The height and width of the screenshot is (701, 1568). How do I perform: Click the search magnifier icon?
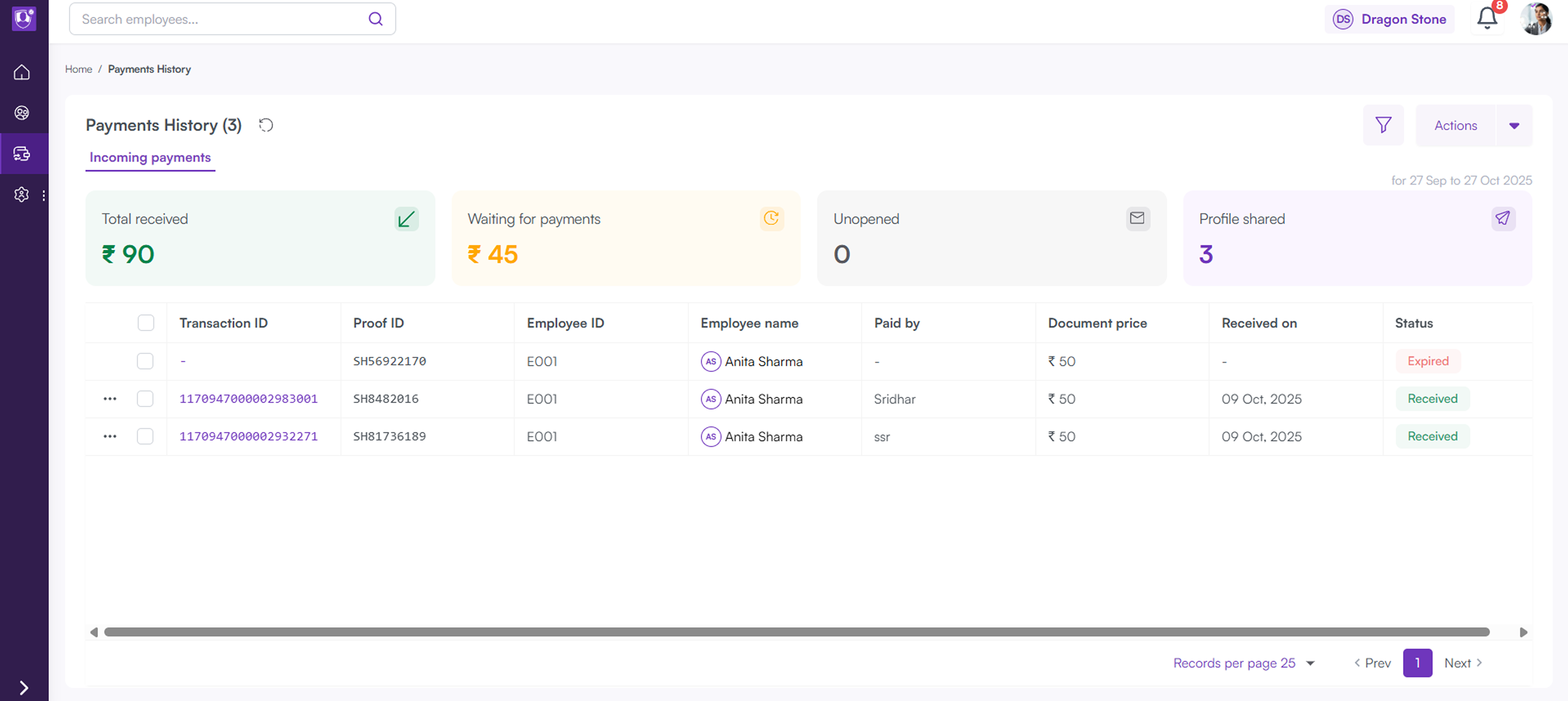[x=376, y=19]
